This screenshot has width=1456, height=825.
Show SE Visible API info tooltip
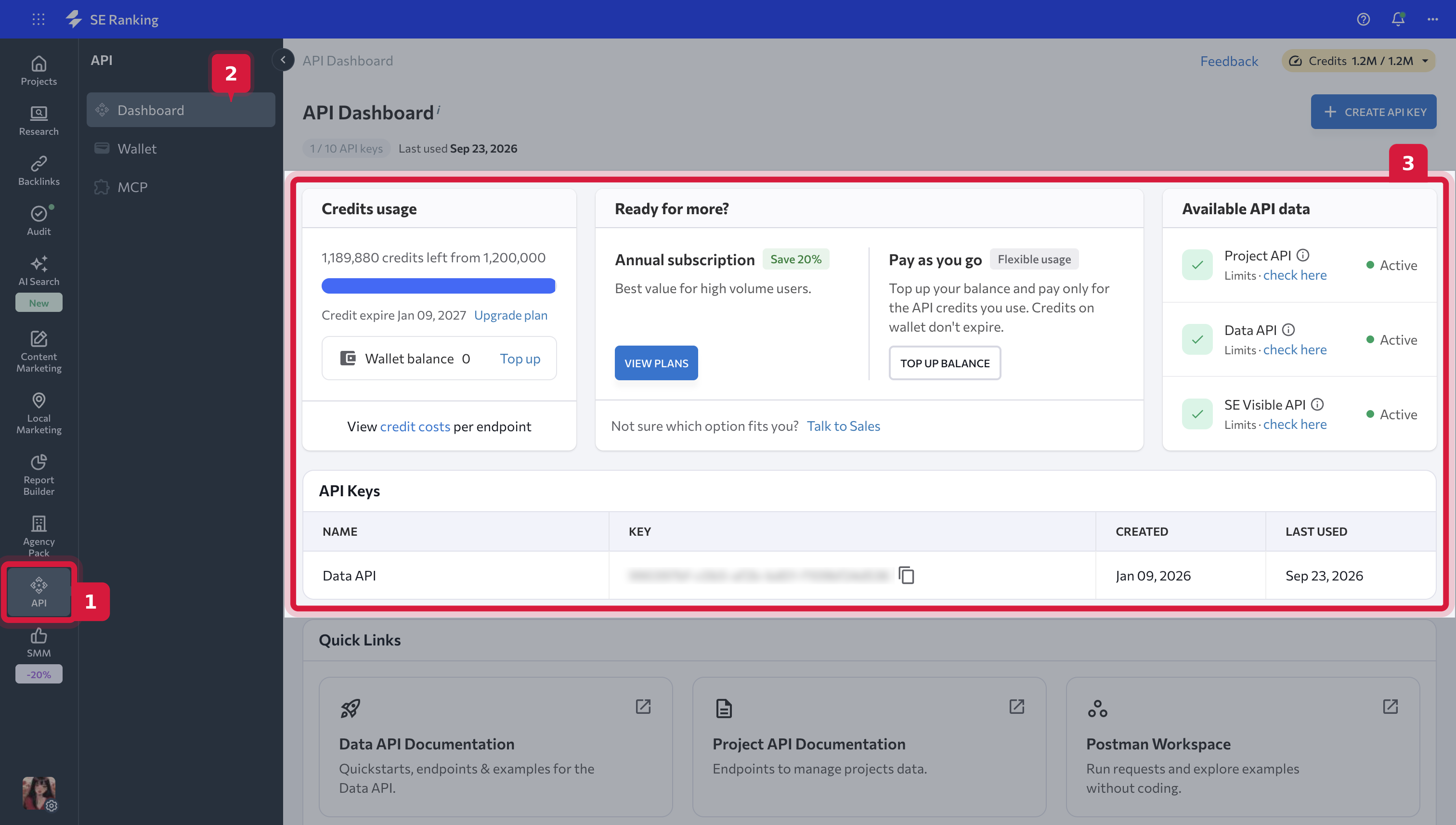click(x=1317, y=405)
